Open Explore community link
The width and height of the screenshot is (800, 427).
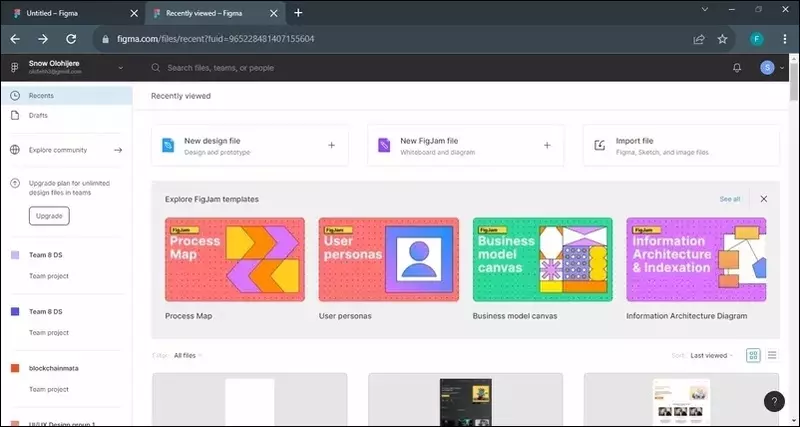click(x=58, y=150)
